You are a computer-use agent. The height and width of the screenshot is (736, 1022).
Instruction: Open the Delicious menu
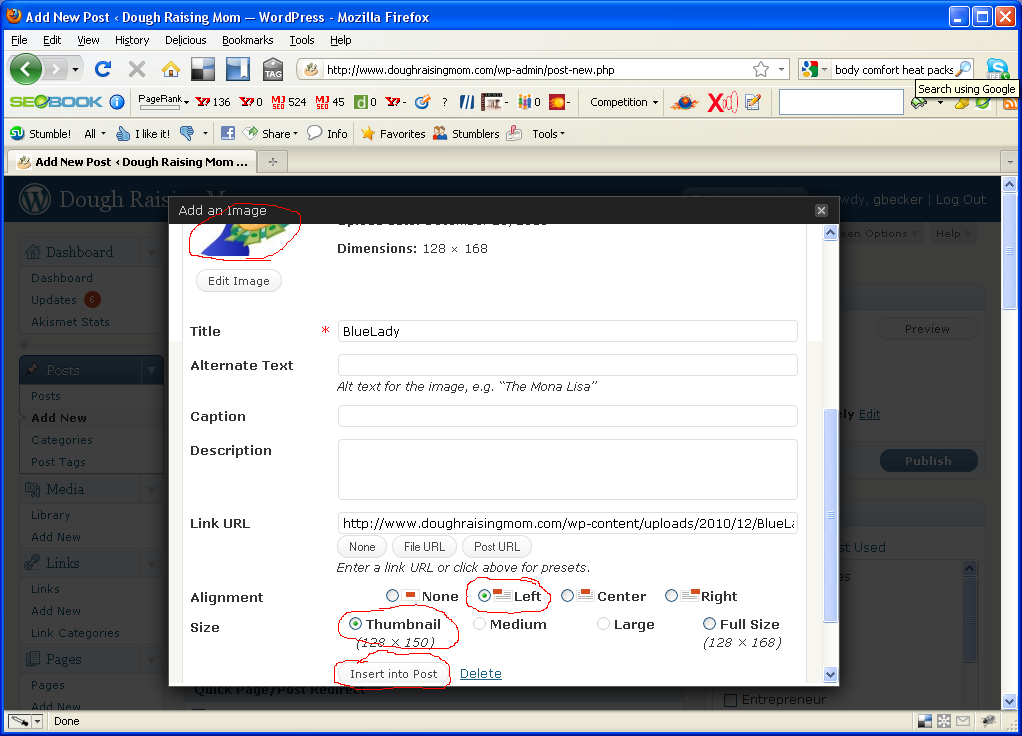[186, 40]
